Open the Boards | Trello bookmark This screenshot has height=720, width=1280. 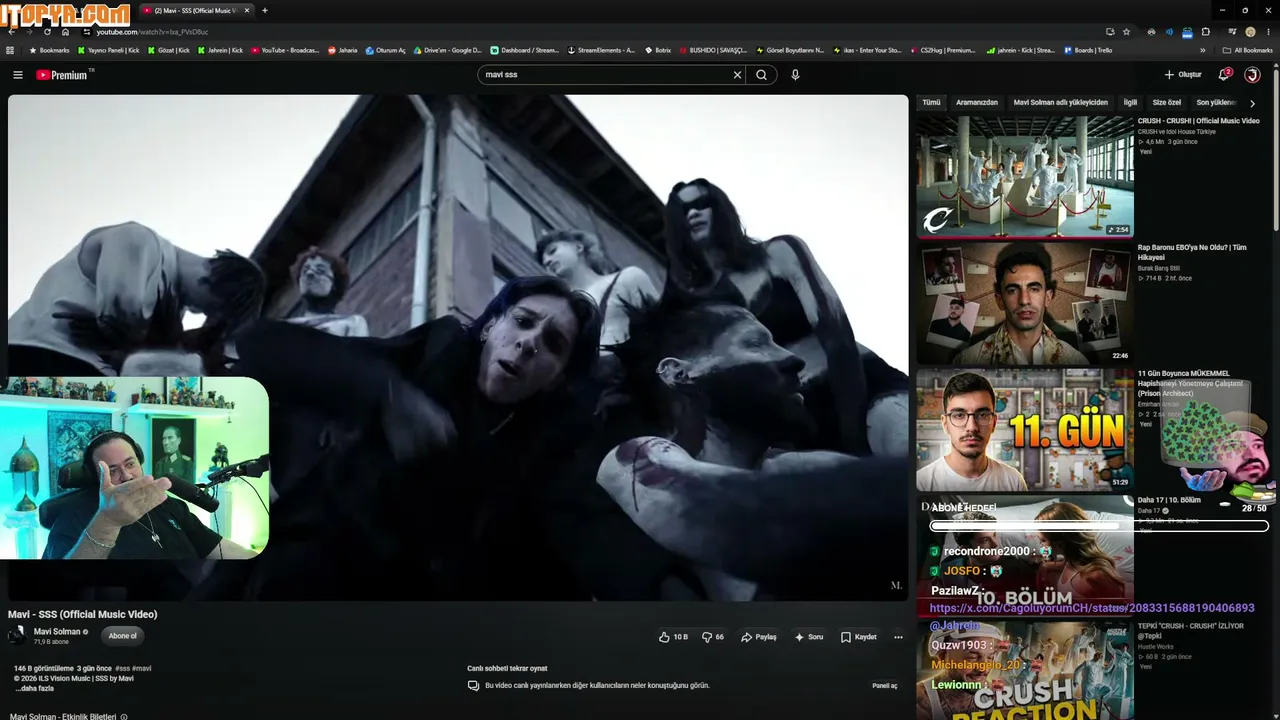pyautogui.click(x=1088, y=50)
